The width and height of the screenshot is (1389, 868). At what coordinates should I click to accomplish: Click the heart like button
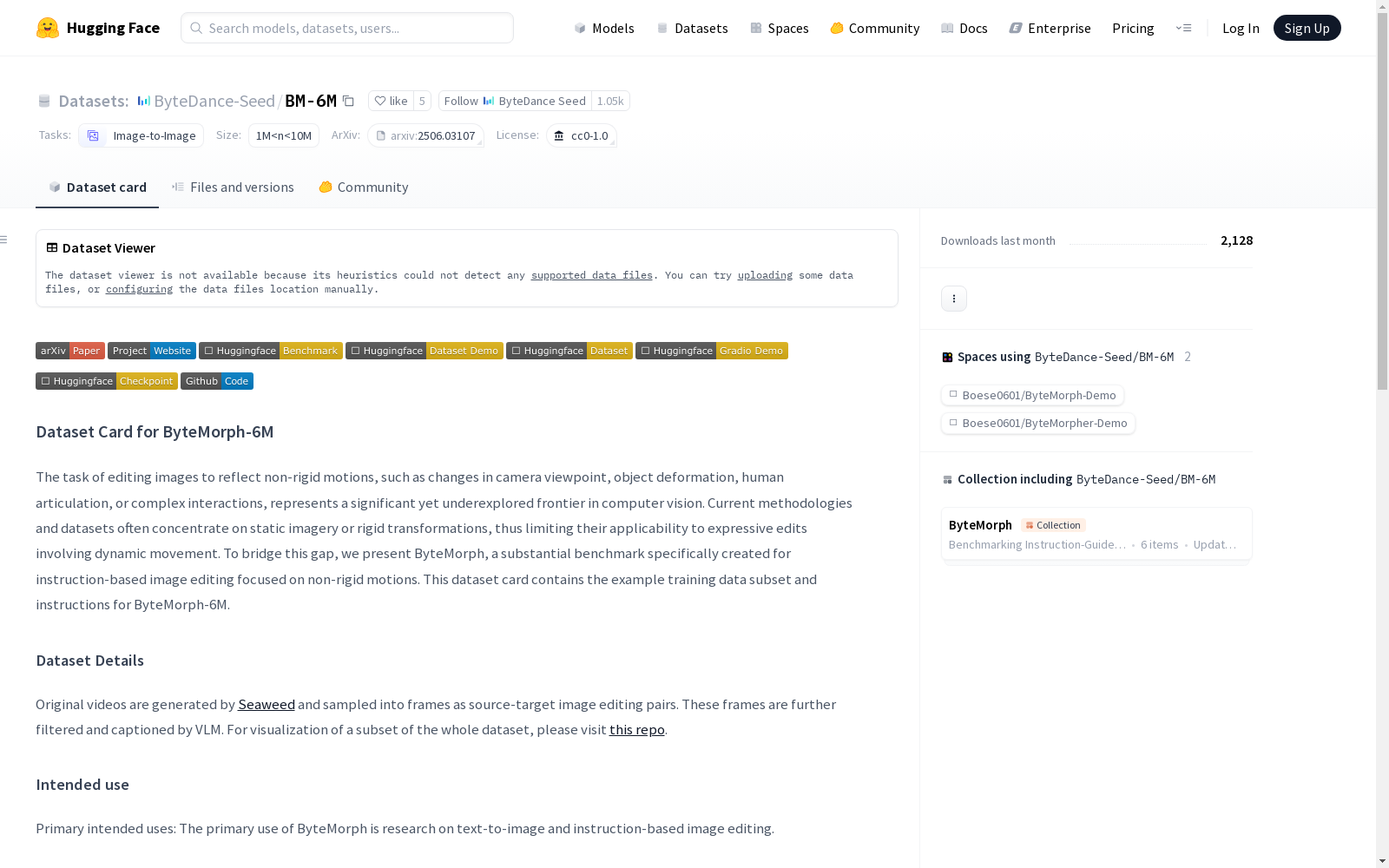coord(391,101)
